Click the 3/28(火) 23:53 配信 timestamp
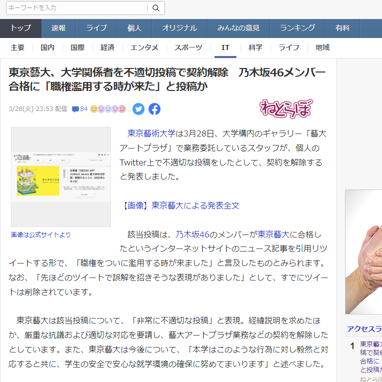This screenshot has width=382, height=382. coord(38,109)
